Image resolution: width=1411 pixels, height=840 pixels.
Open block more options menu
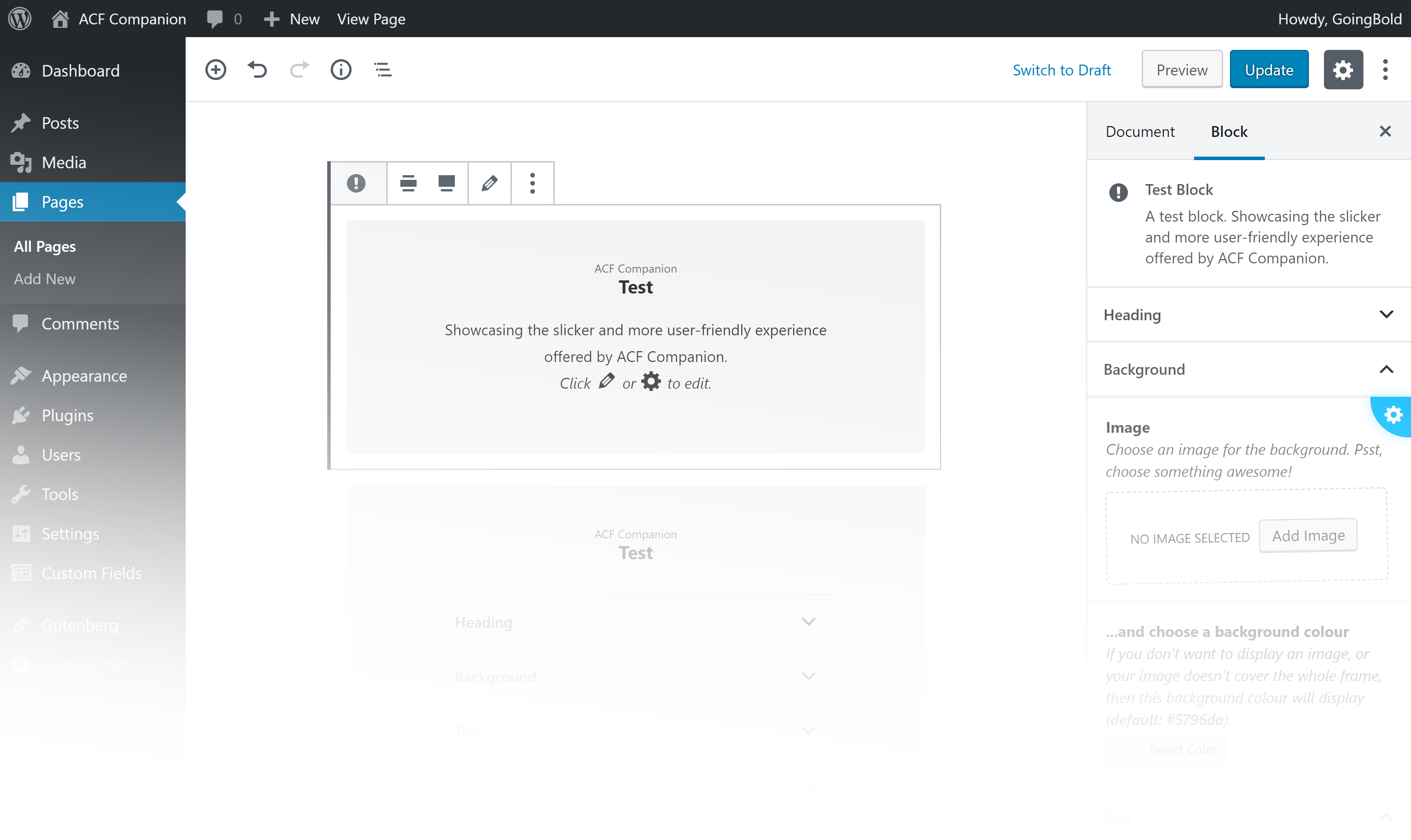click(x=532, y=183)
